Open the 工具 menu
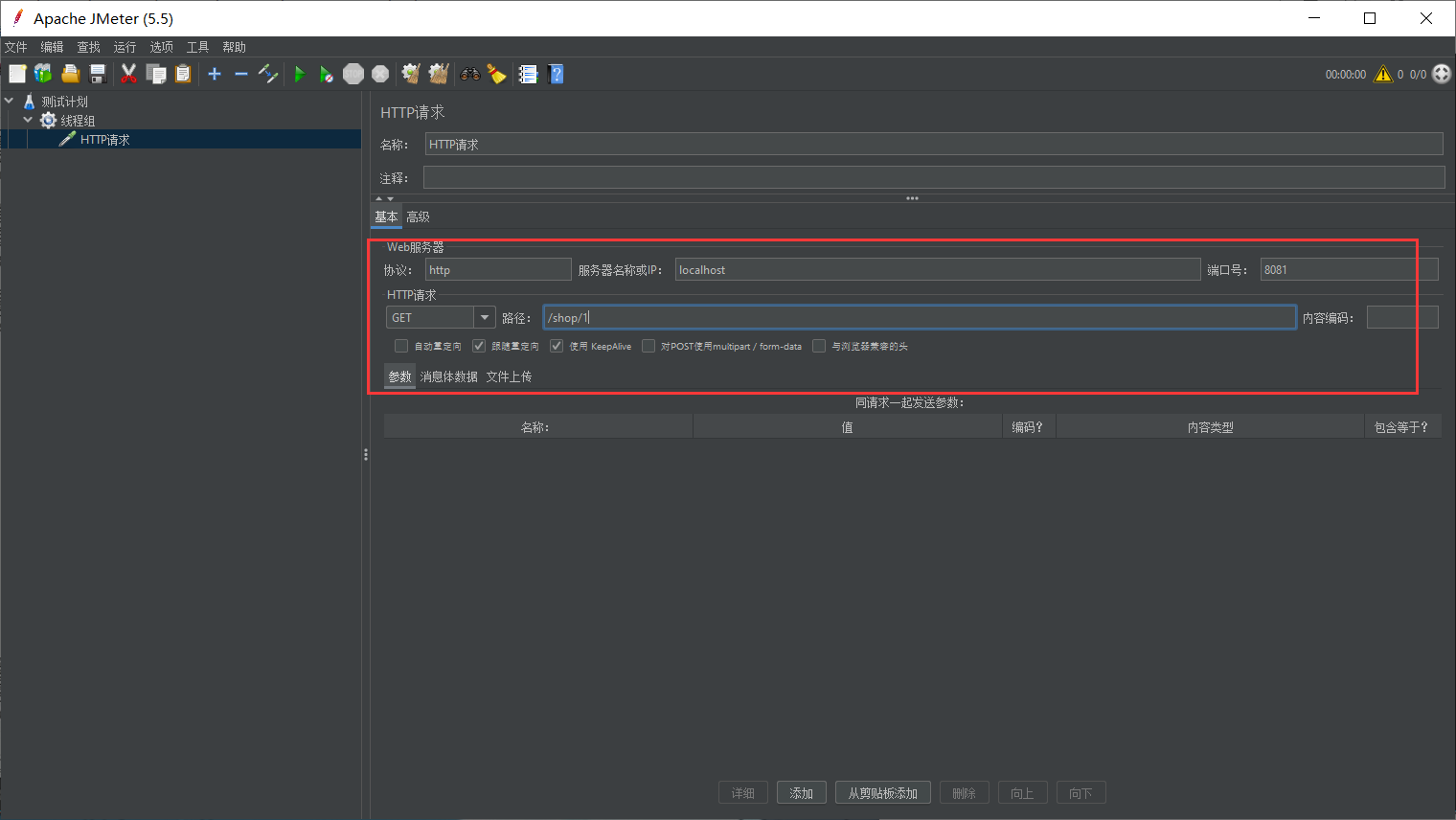The width and height of the screenshot is (1456, 820). tap(197, 47)
